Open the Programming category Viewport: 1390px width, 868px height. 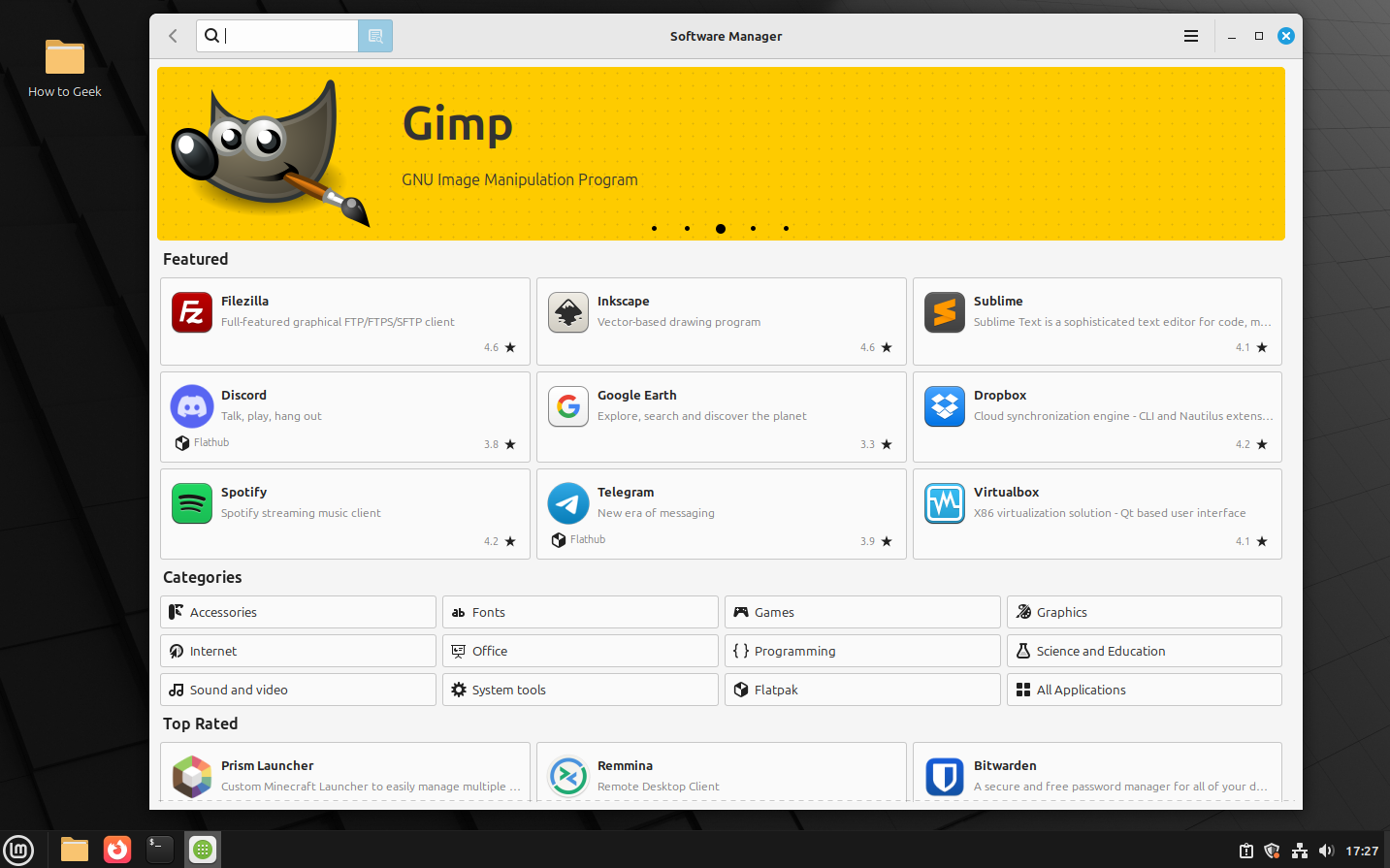pyautogui.click(x=862, y=651)
